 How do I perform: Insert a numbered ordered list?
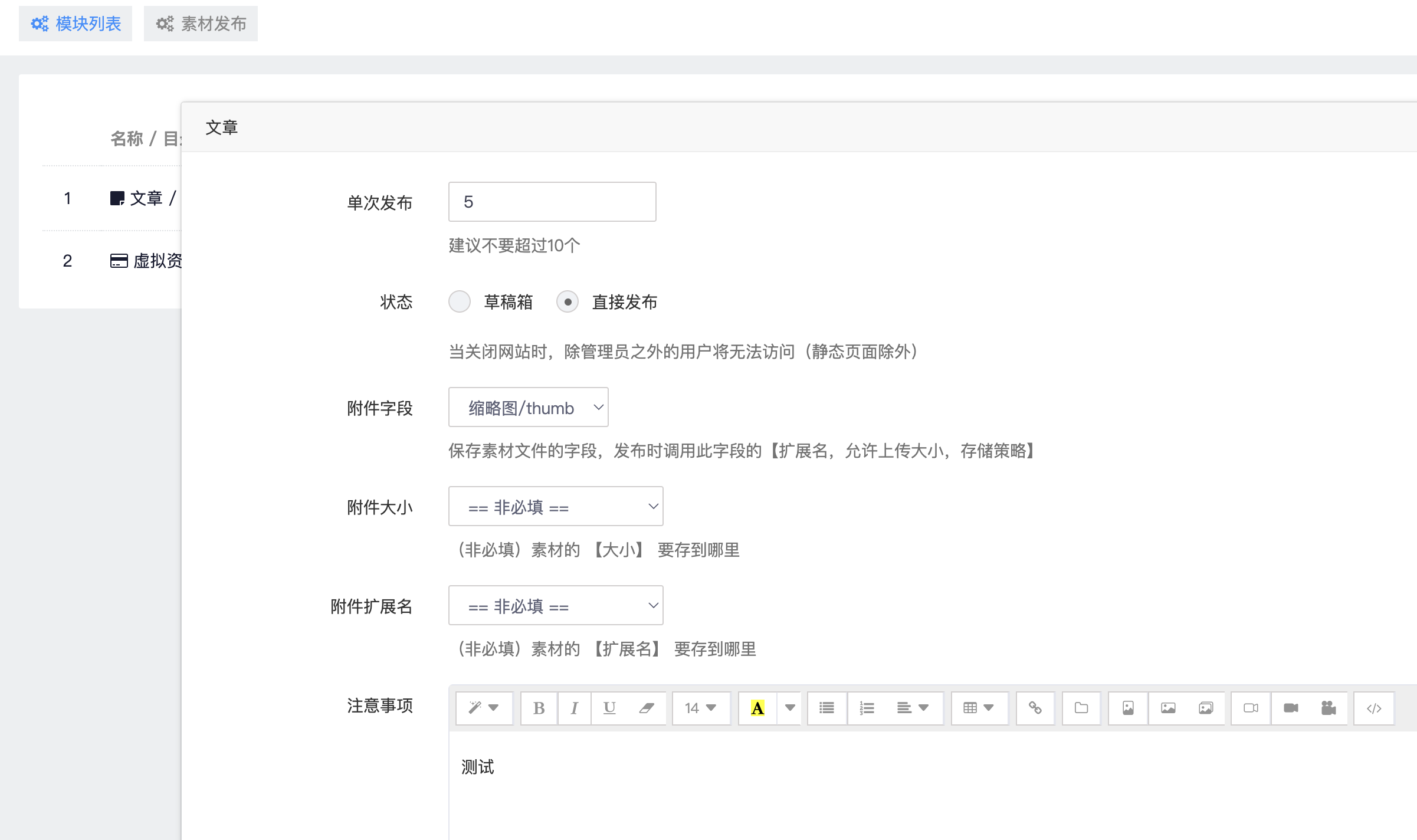pos(867,708)
